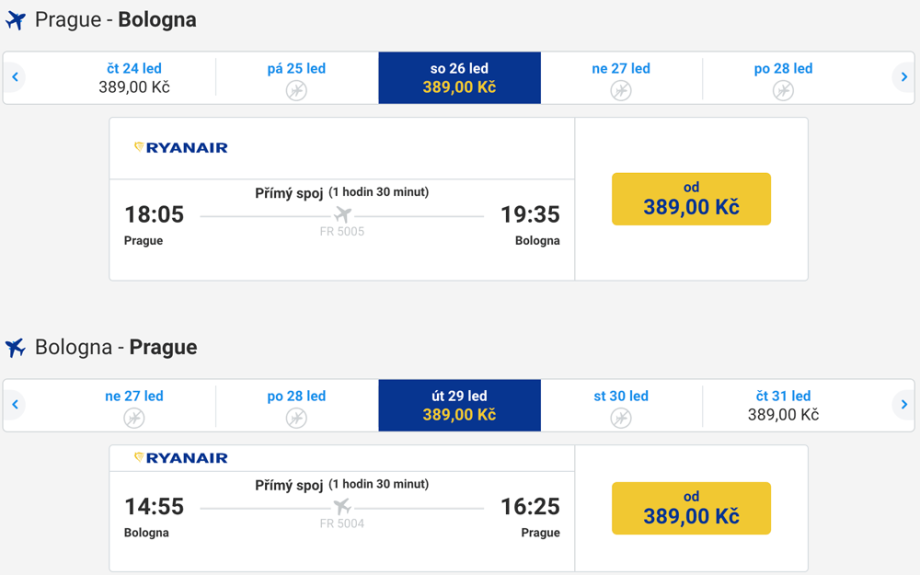Show earlier outbound dates with left arrow
920x575 pixels.
(x=15, y=77)
